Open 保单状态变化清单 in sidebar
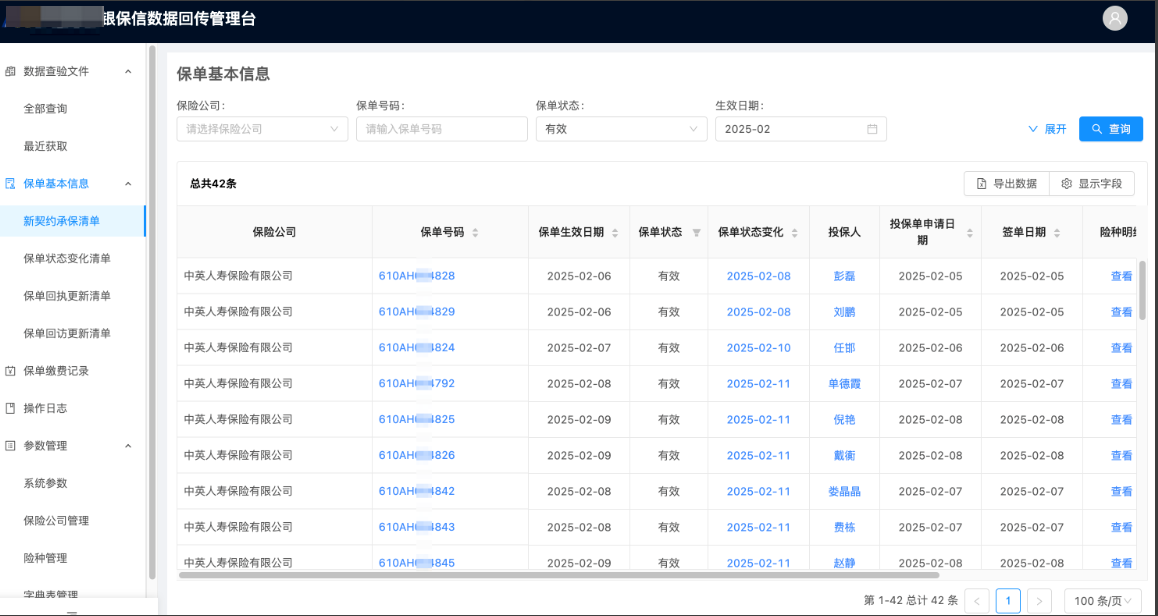 [x=67, y=258]
